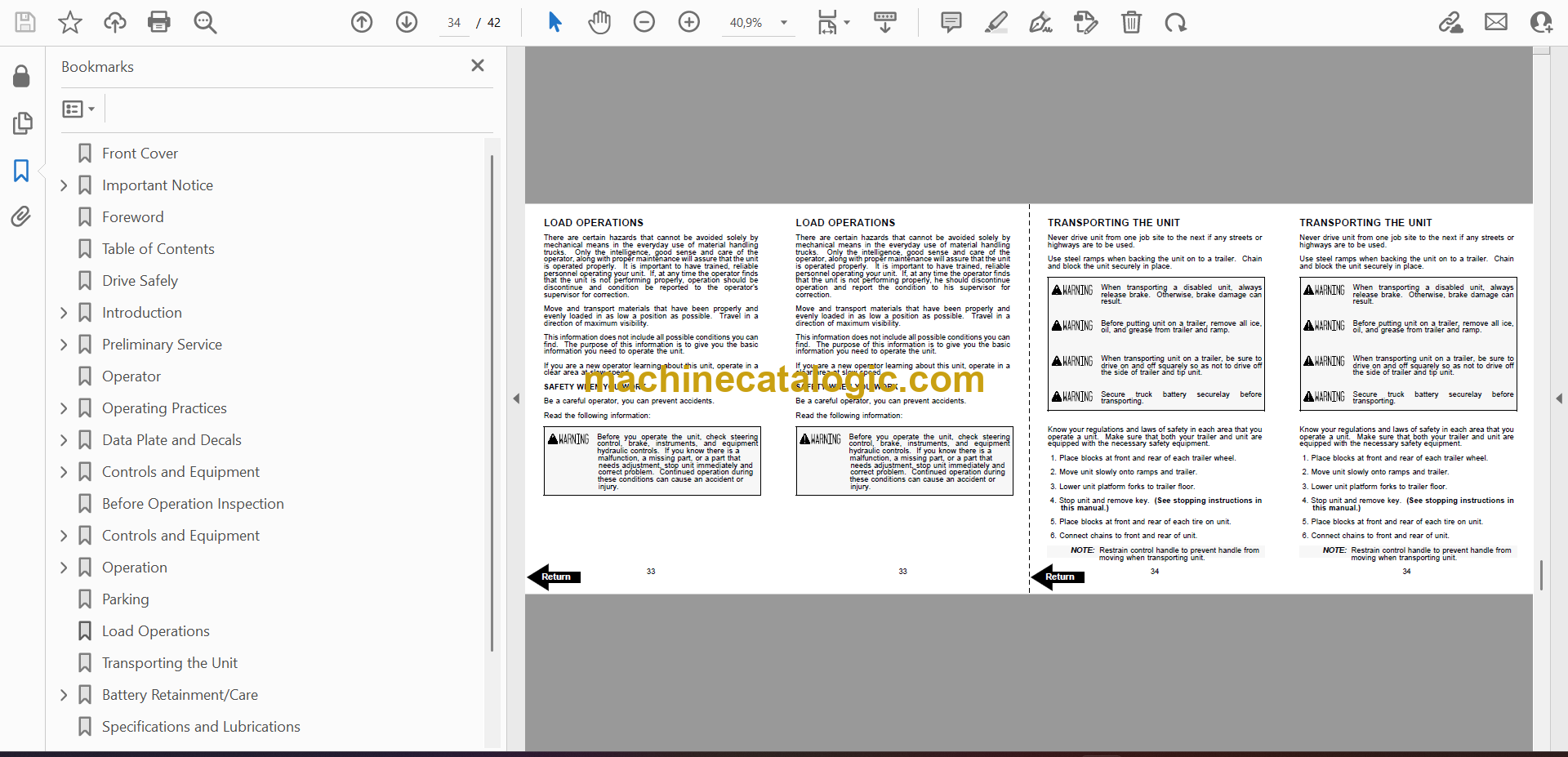Go to the Table of Contents bookmark
The width and height of the screenshot is (1568, 757).
(158, 249)
